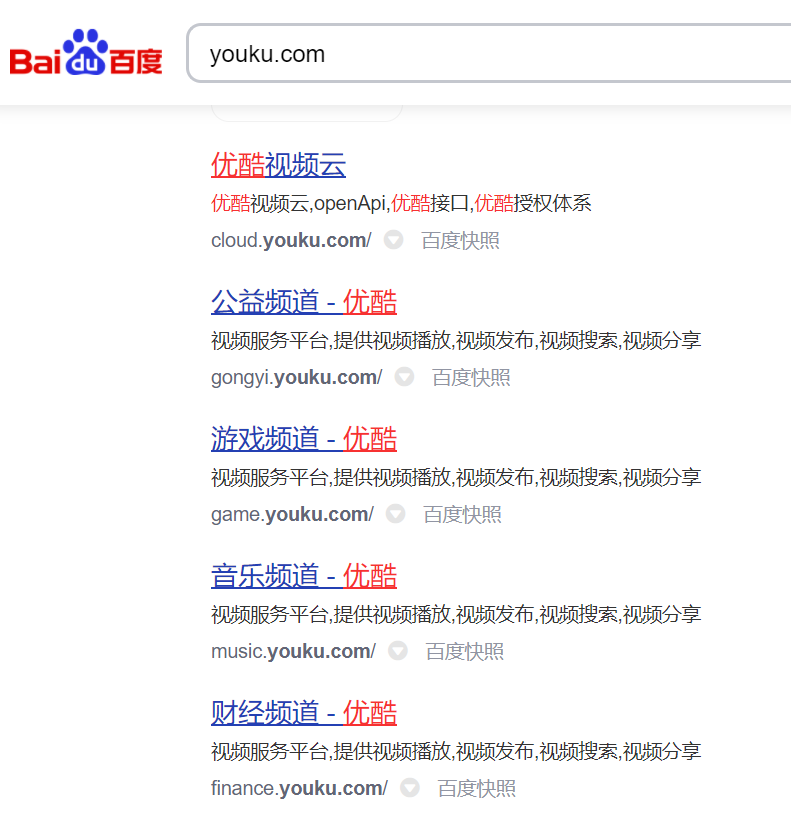The image size is (791, 814).
Task: Open the 音乐频道 - 优酷 result
Action: [303, 576]
